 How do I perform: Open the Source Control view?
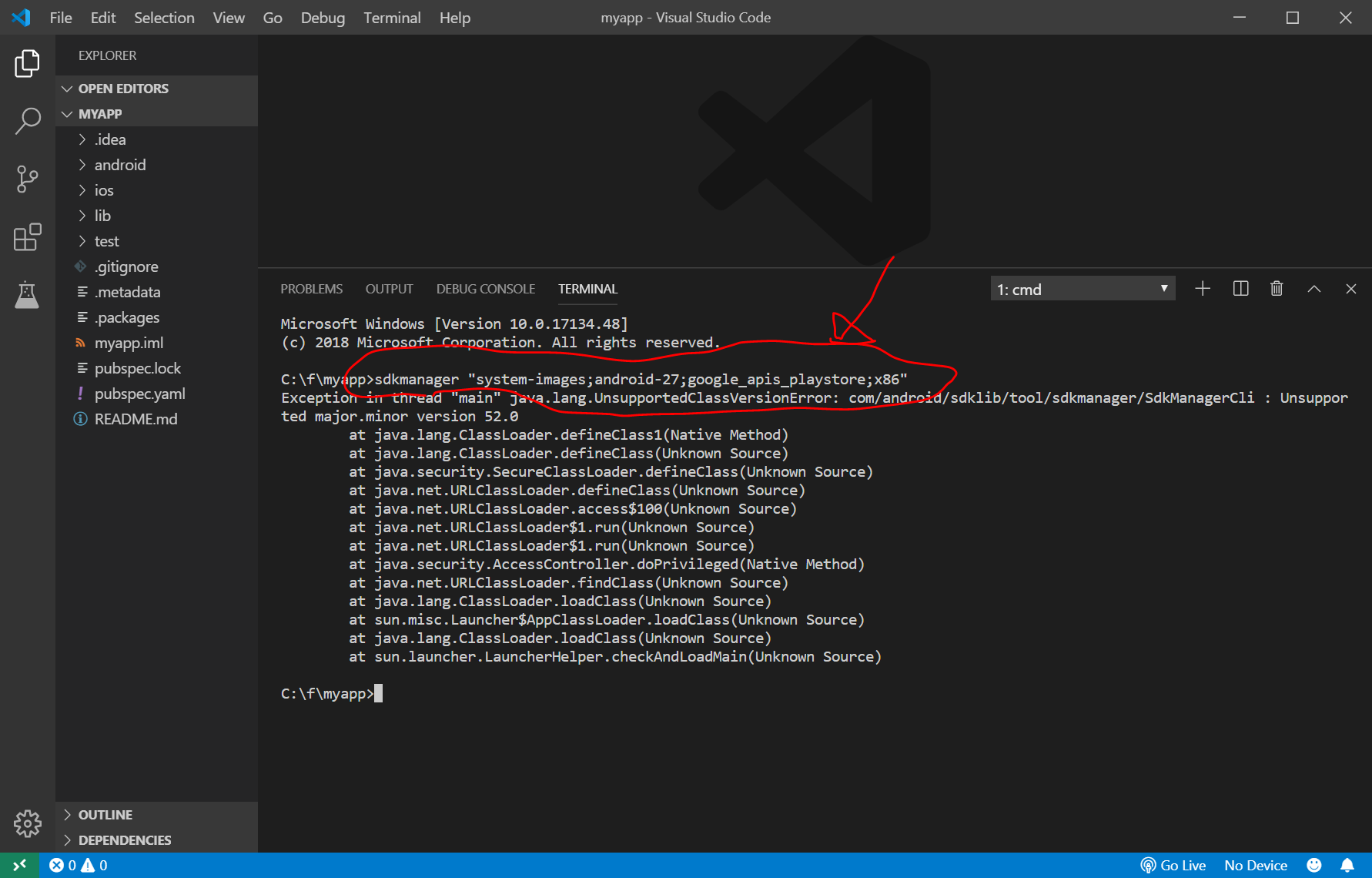click(27, 179)
